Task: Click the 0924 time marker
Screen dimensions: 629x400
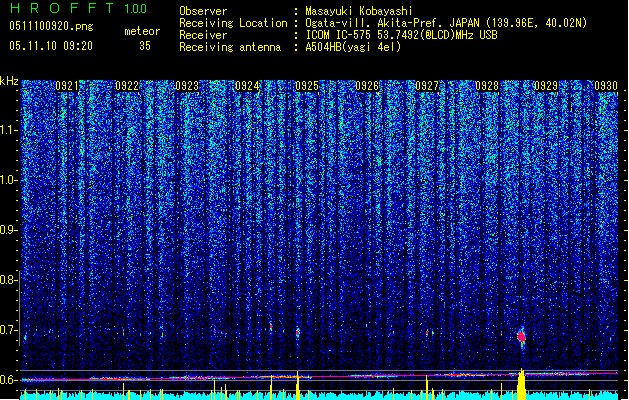Action: click(247, 86)
